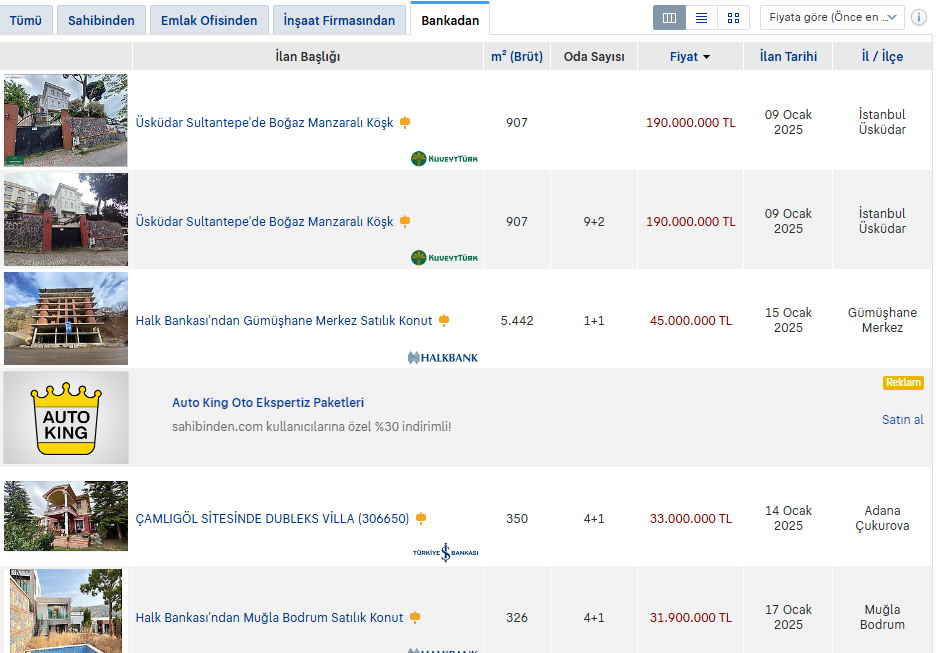Click the info icon beside sort dropdown
Image resolution: width=938 pixels, height=653 pixels.
pyautogui.click(x=918, y=18)
